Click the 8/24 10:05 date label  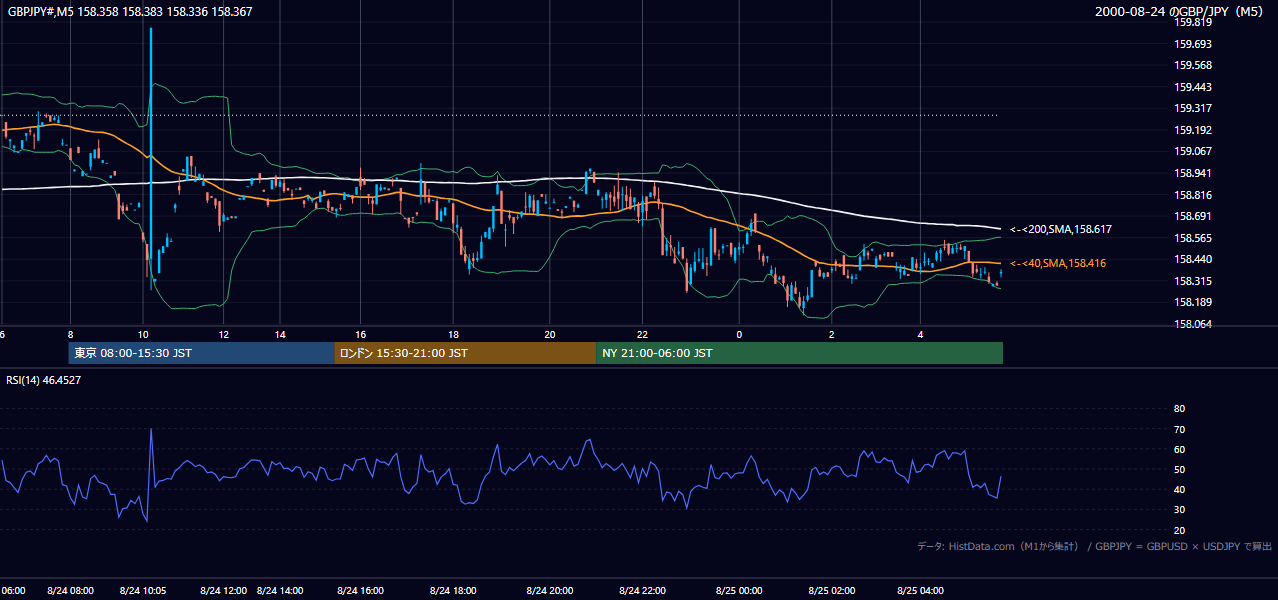point(142,591)
